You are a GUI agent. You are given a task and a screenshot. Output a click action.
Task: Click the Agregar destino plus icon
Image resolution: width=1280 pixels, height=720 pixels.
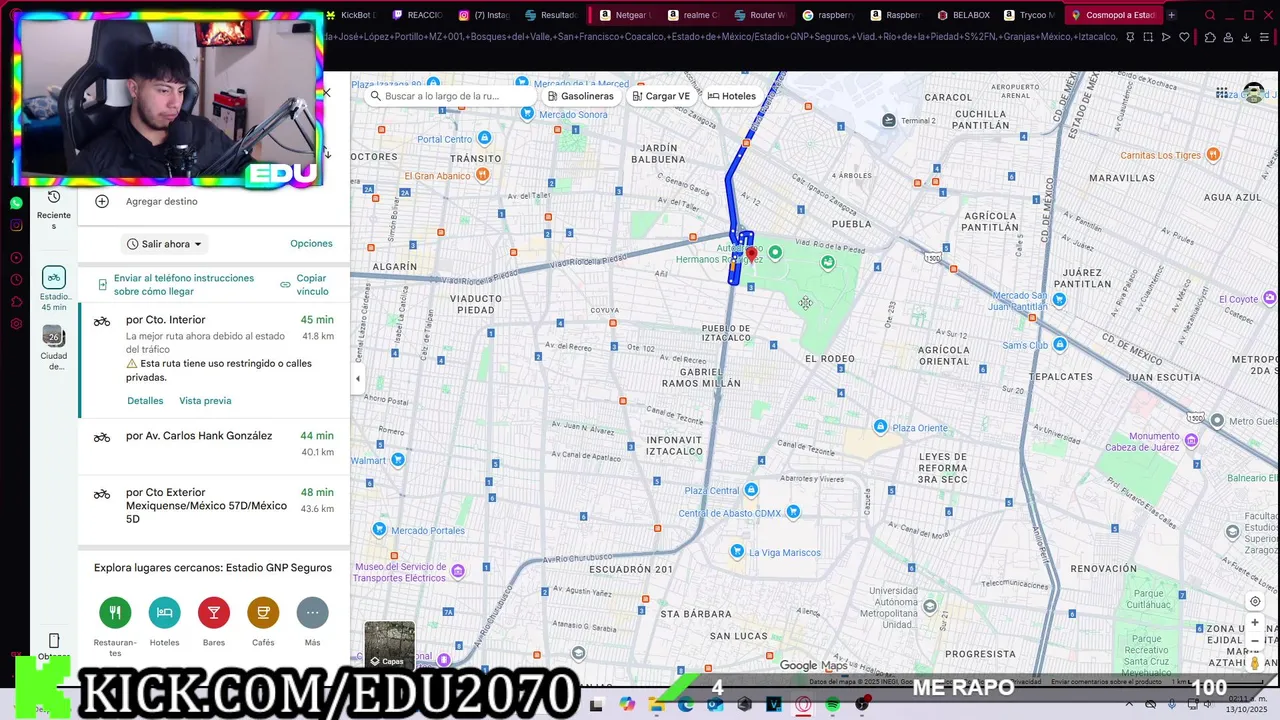pyautogui.click(x=102, y=201)
